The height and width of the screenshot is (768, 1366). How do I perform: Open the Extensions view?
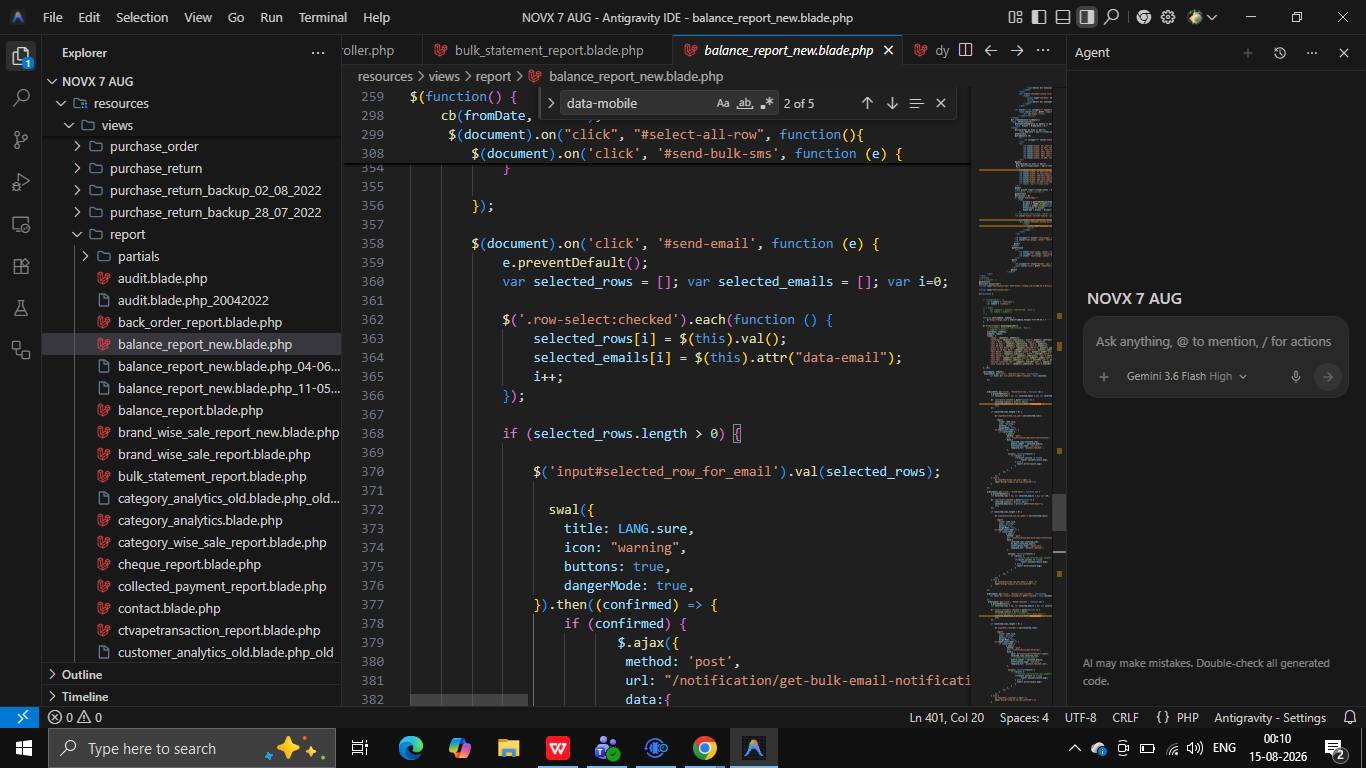pos(21,266)
